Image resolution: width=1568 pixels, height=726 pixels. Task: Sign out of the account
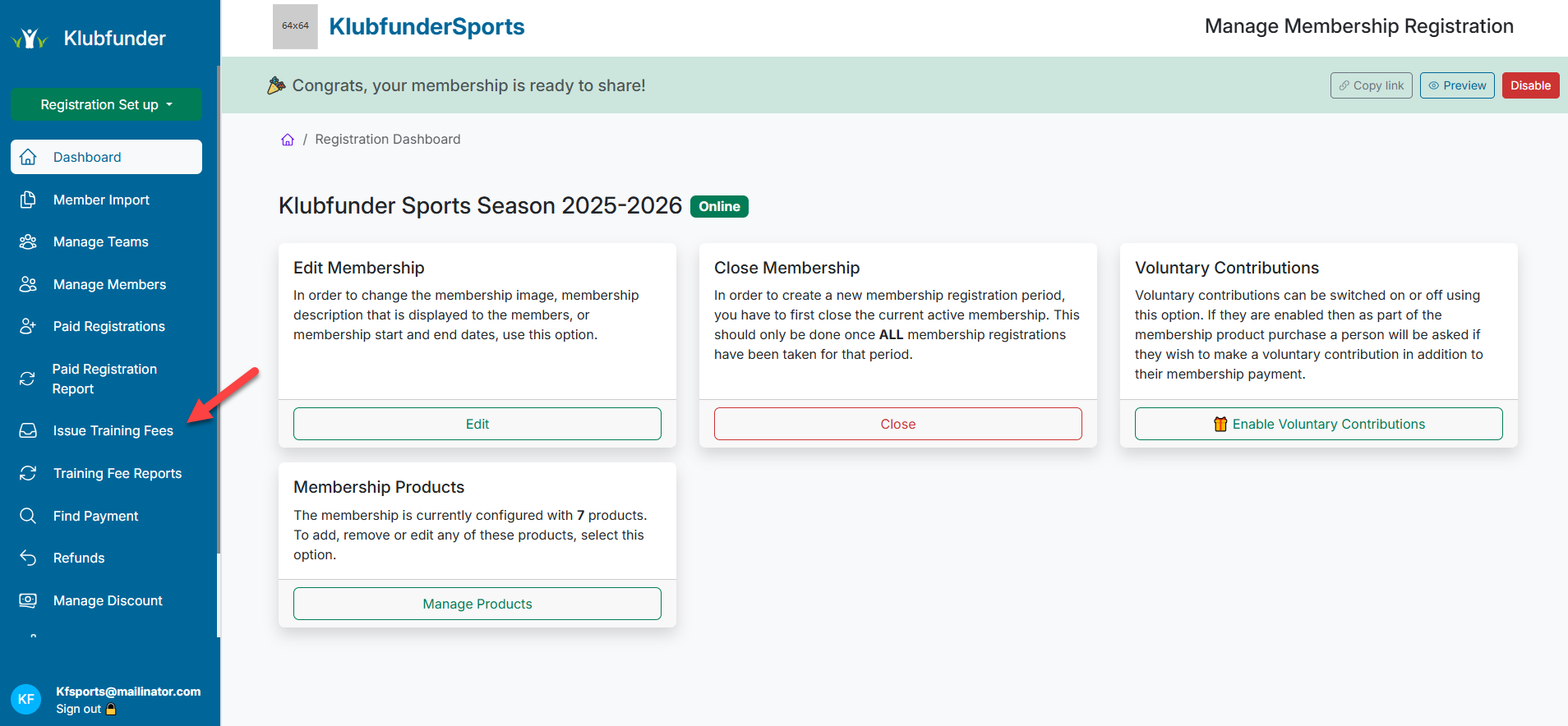[x=79, y=709]
